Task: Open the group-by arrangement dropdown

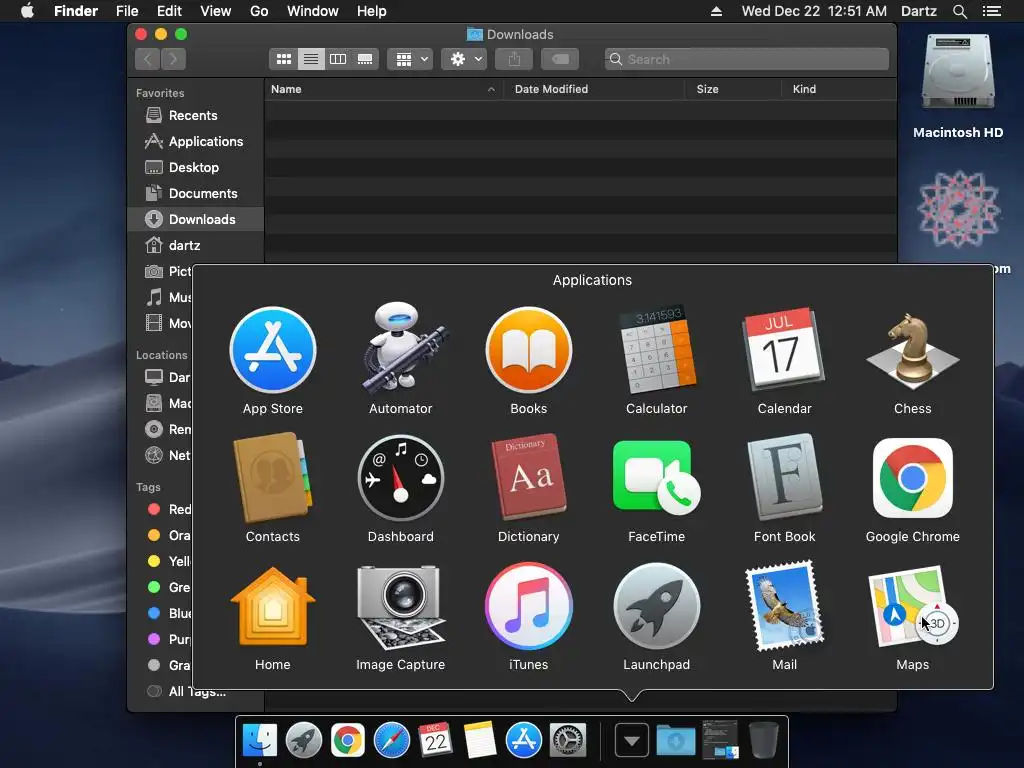Action: tap(410, 59)
